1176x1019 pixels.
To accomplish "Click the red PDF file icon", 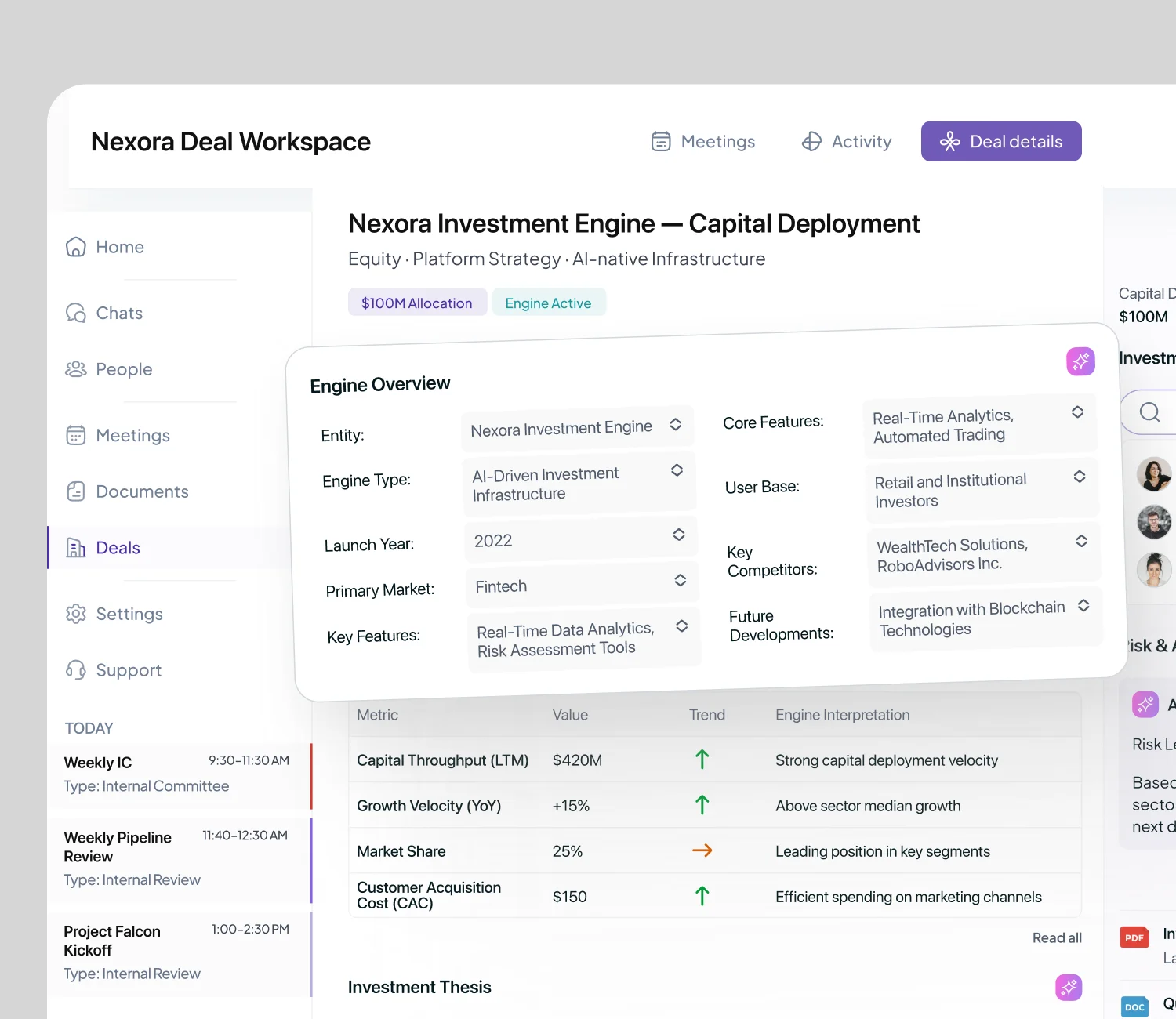I will click(x=1134, y=937).
